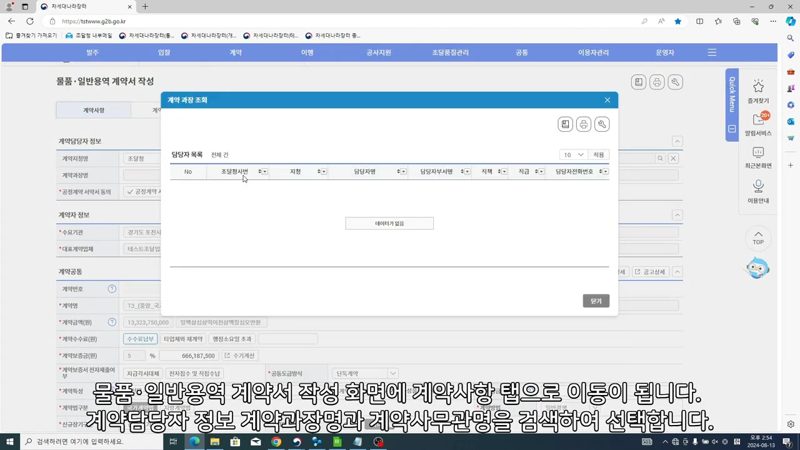
Task: Open the 10 rows-per-page dropdown
Action: (x=573, y=155)
